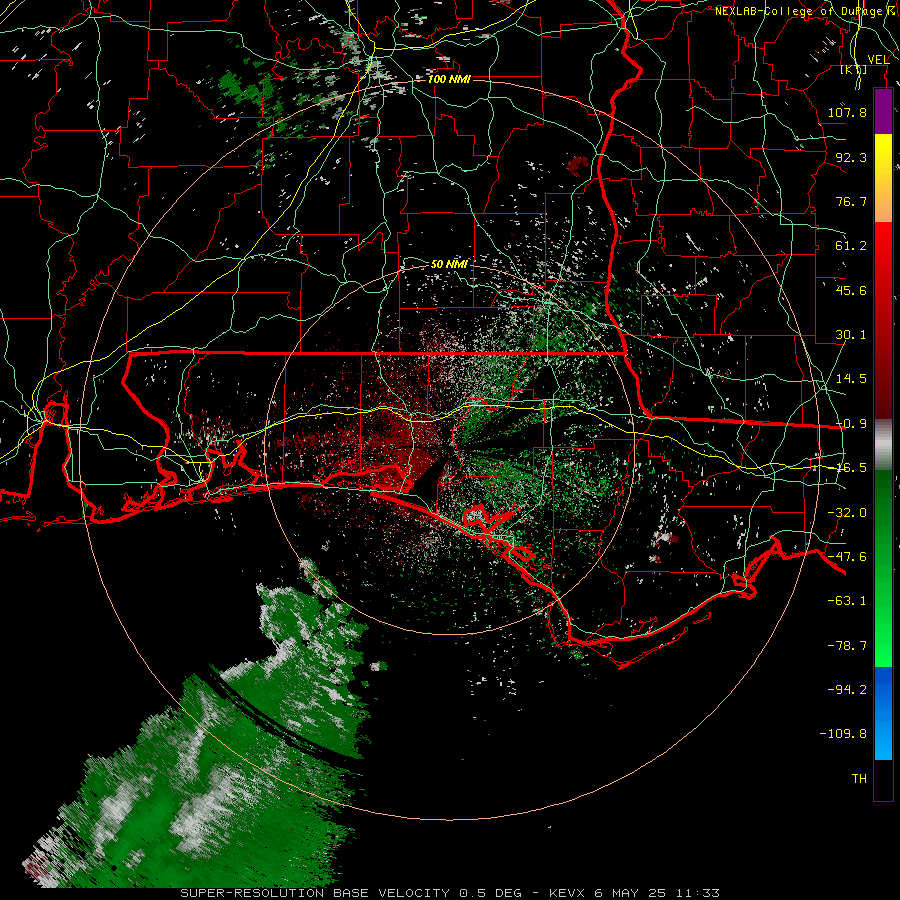Viewport: 900px width, 900px height.
Task: Click the TH label on the legend
Action: 859,779
